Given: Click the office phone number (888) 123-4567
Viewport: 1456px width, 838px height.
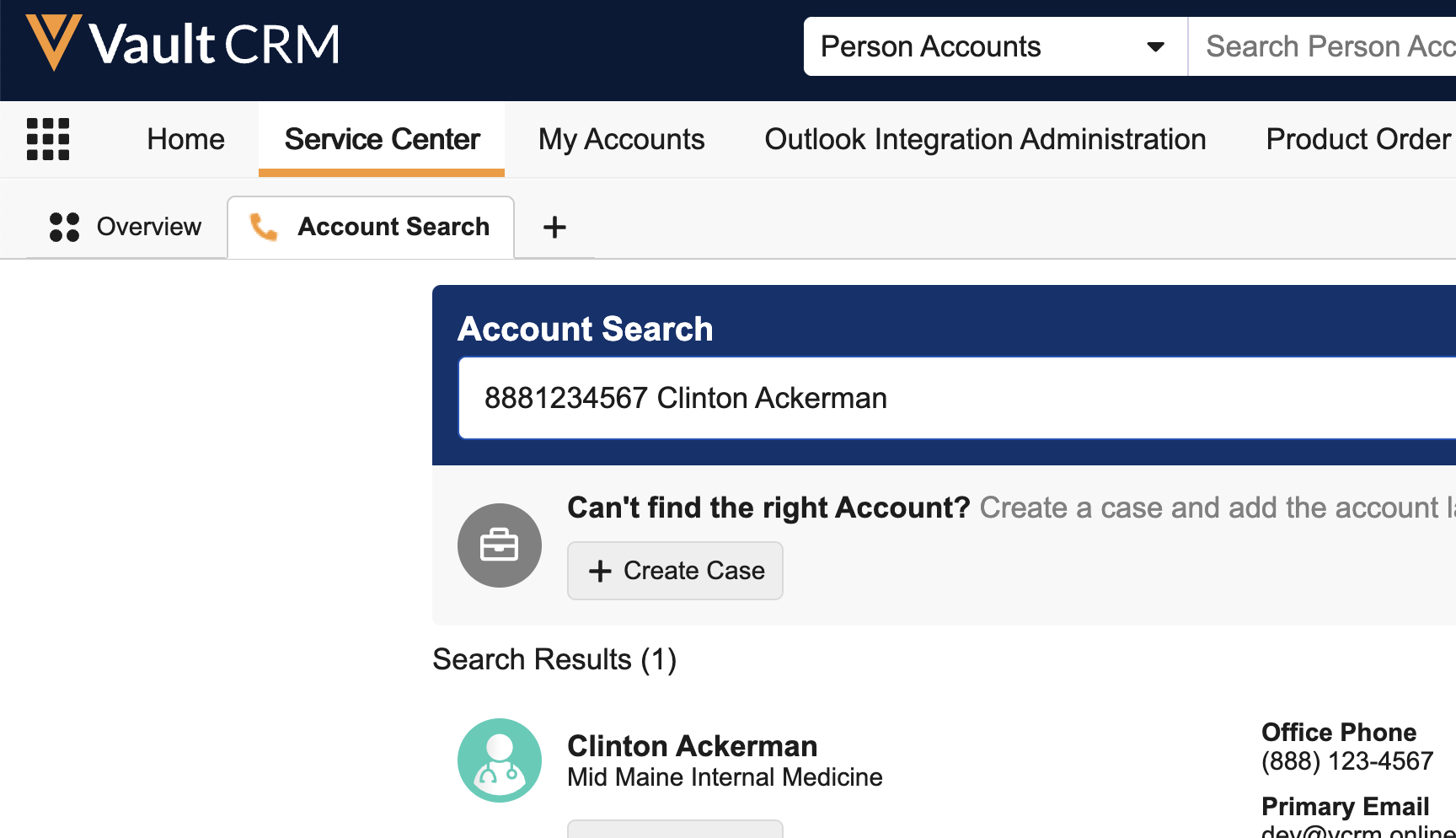Looking at the screenshot, I should coord(1346,761).
